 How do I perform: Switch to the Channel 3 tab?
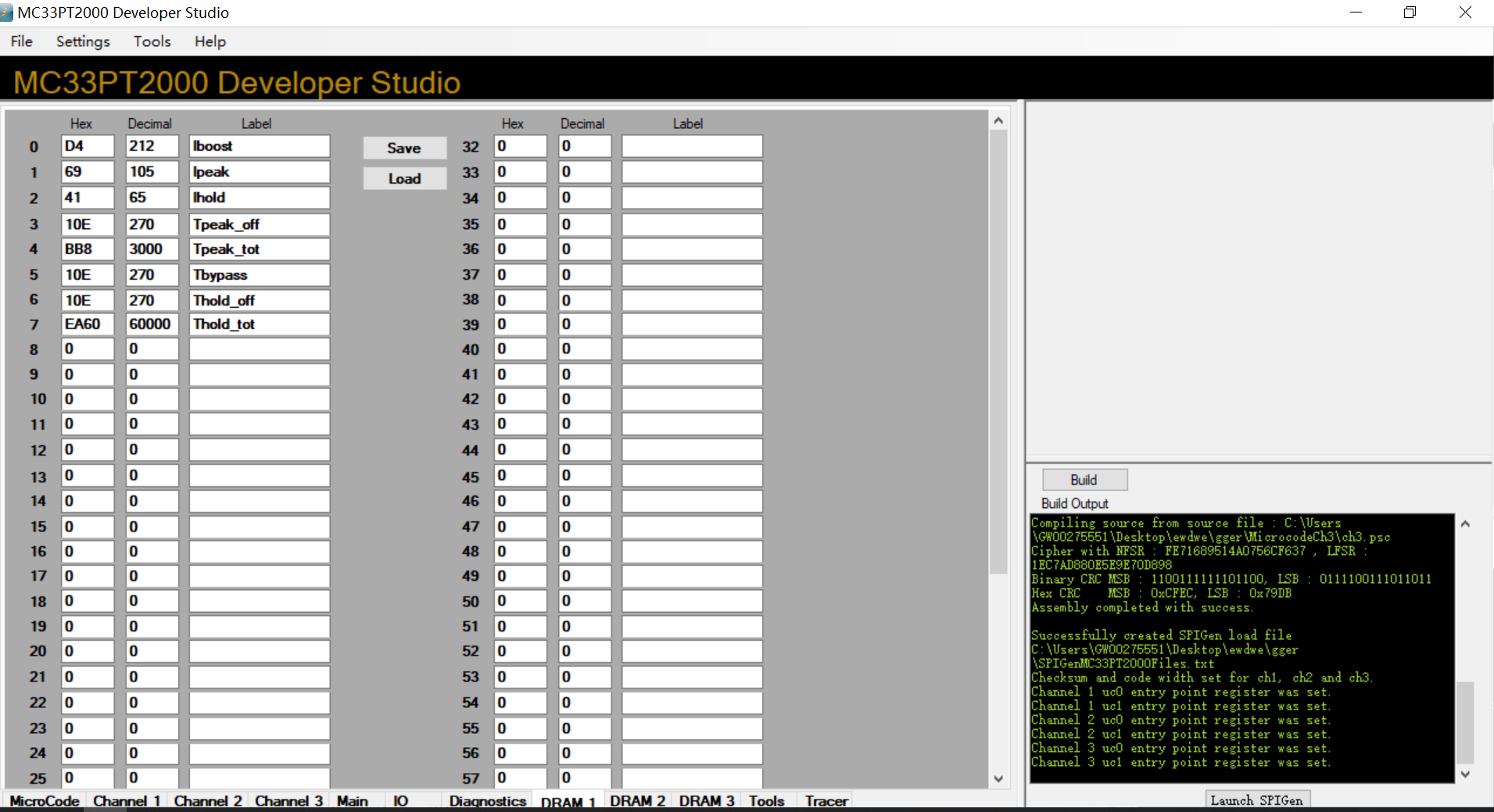pos(288,801)
